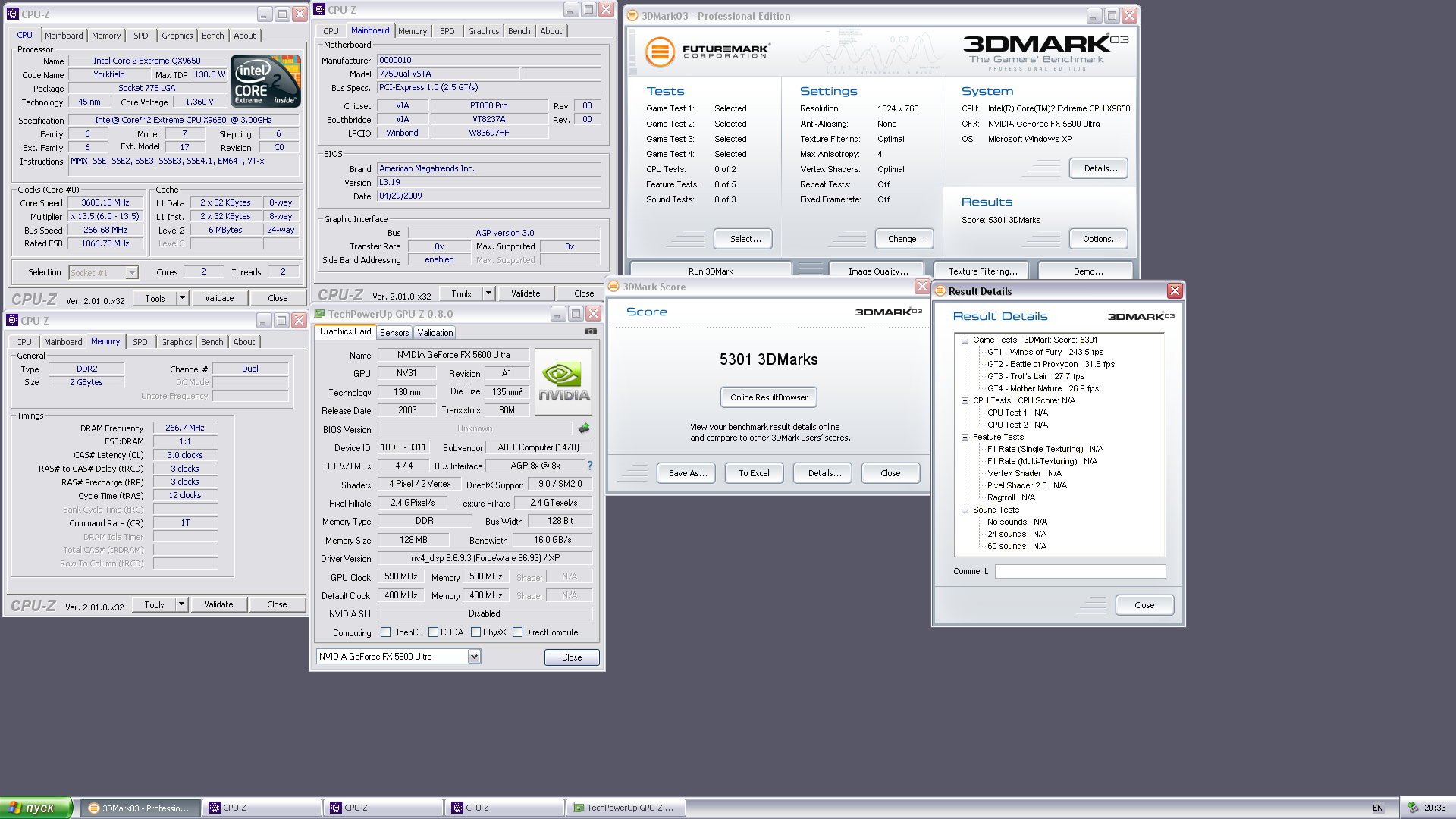Click the Result Details title bar icon

940,291
